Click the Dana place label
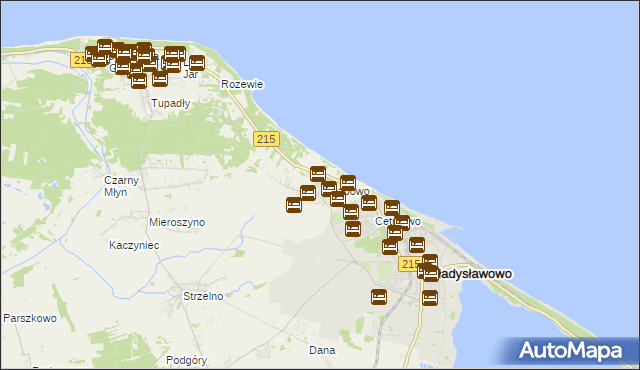The height and width of the screenshot is (370, 640). coord(322,350)
